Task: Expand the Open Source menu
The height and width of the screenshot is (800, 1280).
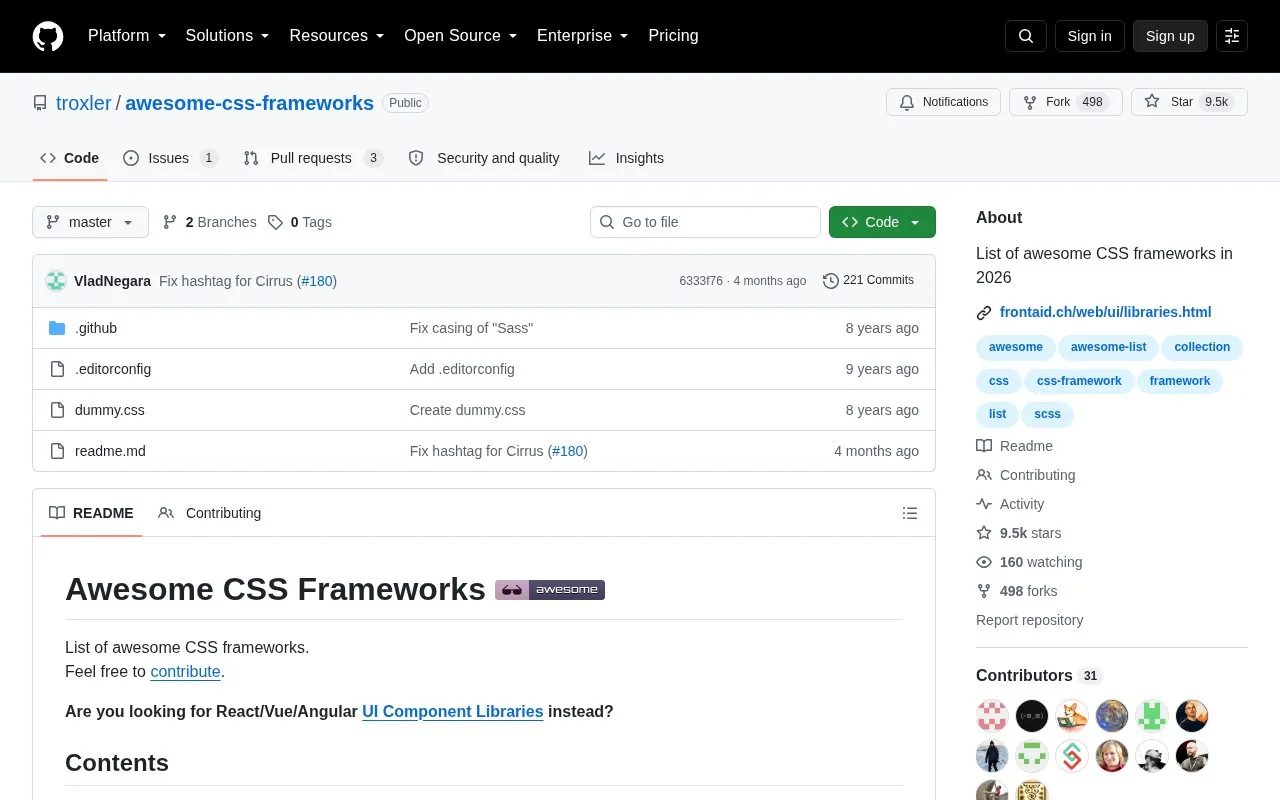Action: (x=461, y=36)
